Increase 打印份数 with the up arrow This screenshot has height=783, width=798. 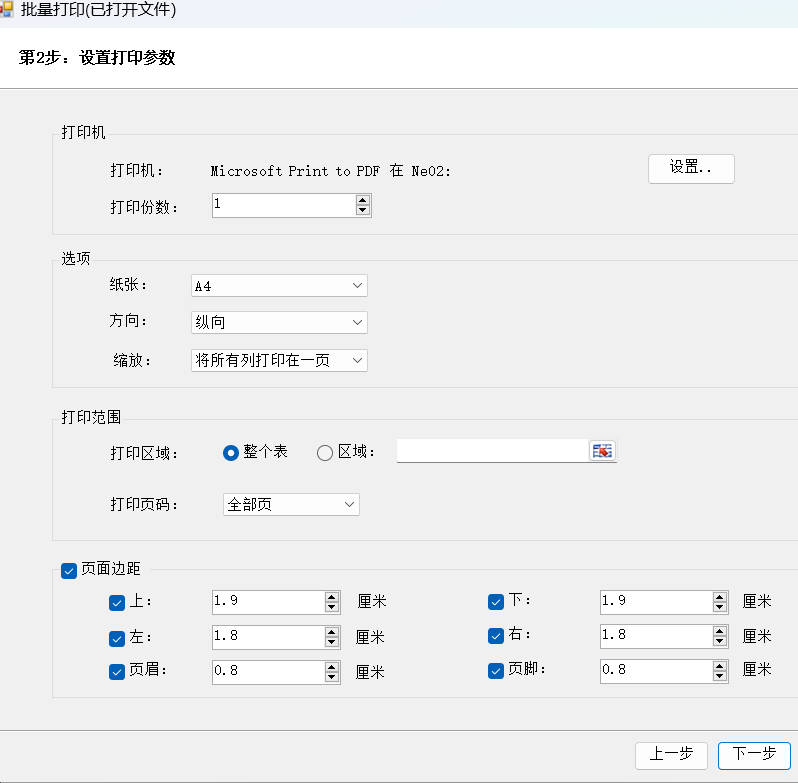tap(363, 200)
